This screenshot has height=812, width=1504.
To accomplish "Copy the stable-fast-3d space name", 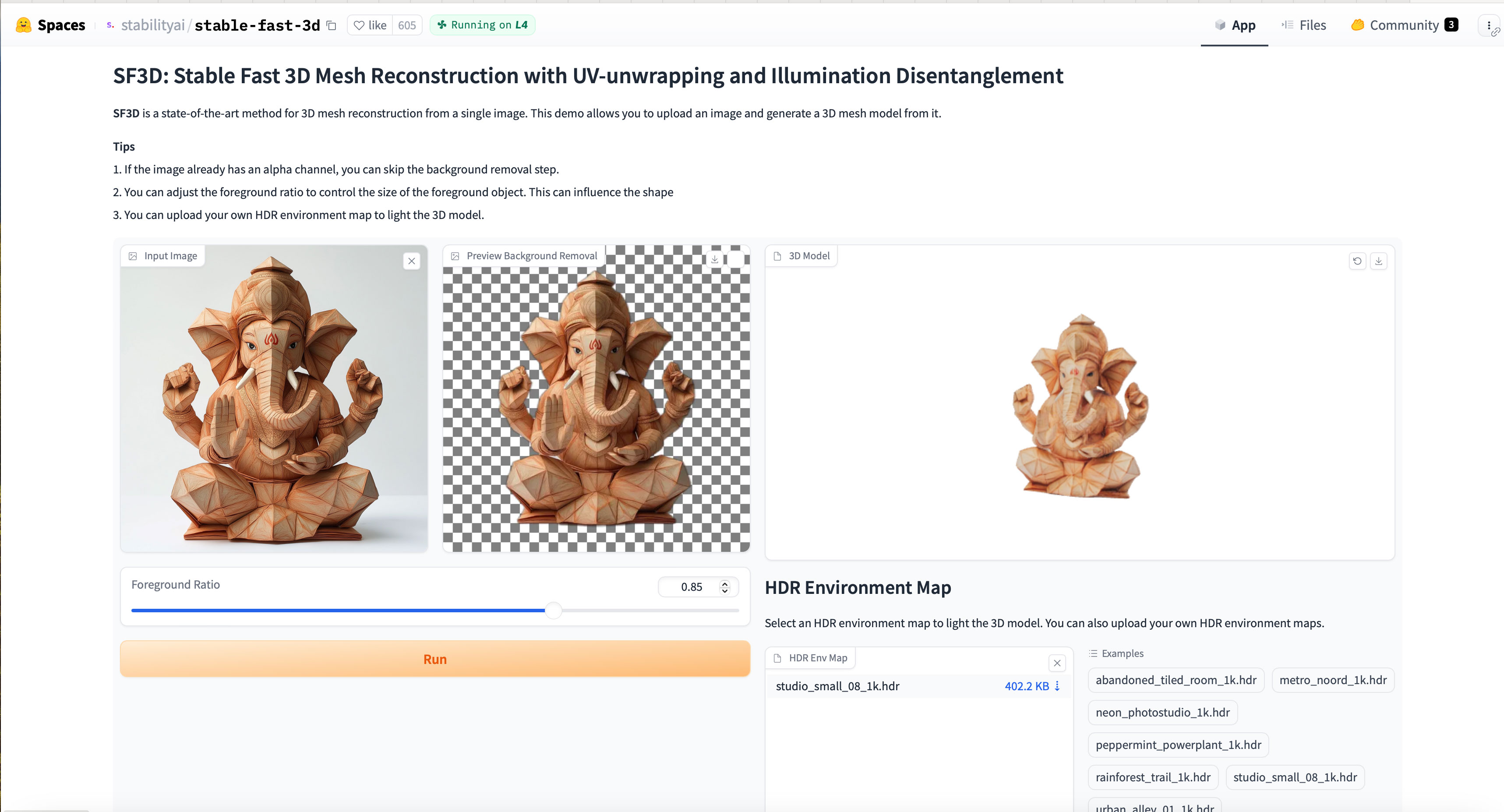I will click(x=331, y=25).
